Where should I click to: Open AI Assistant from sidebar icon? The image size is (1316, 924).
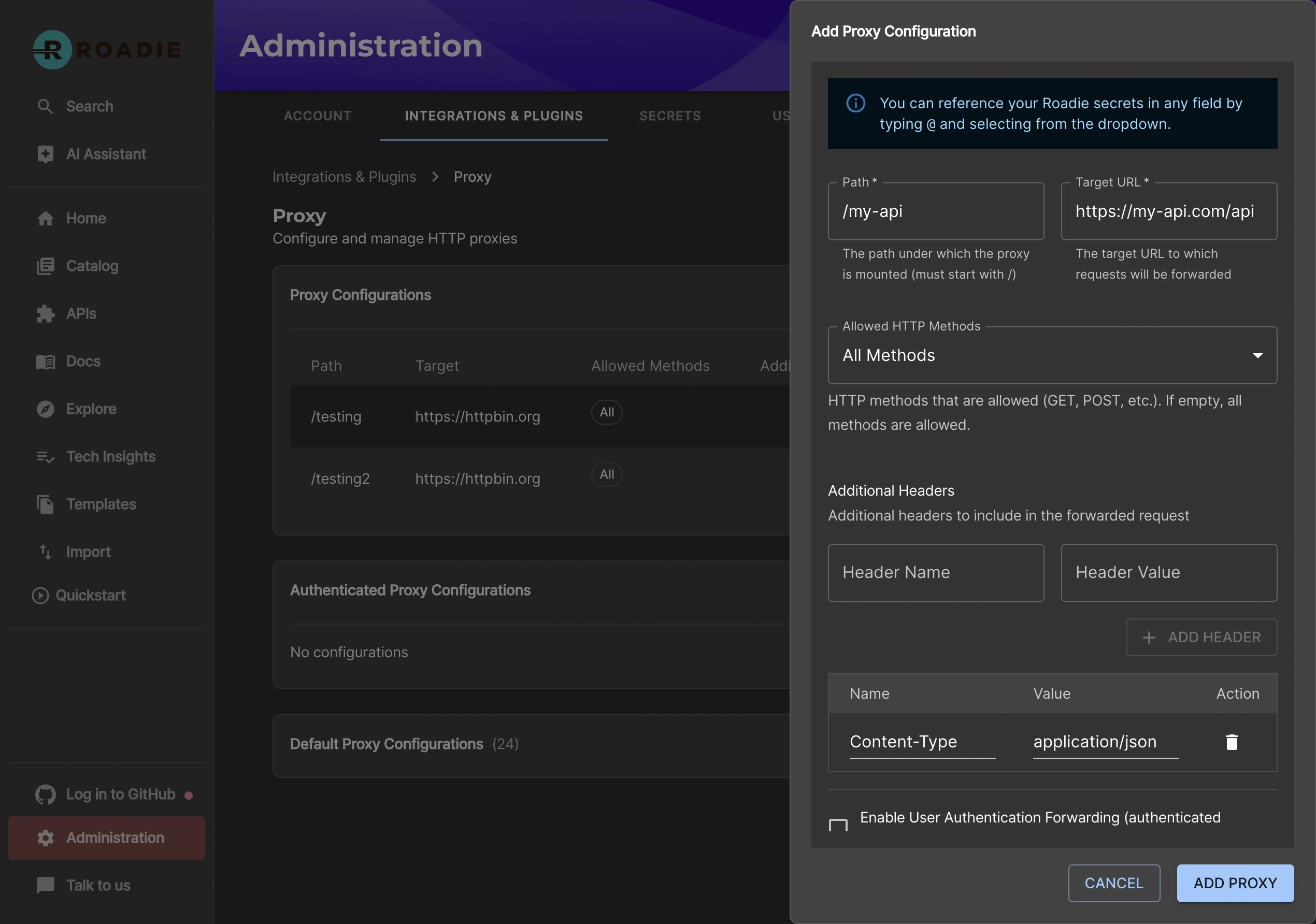[x=45, y=154]
